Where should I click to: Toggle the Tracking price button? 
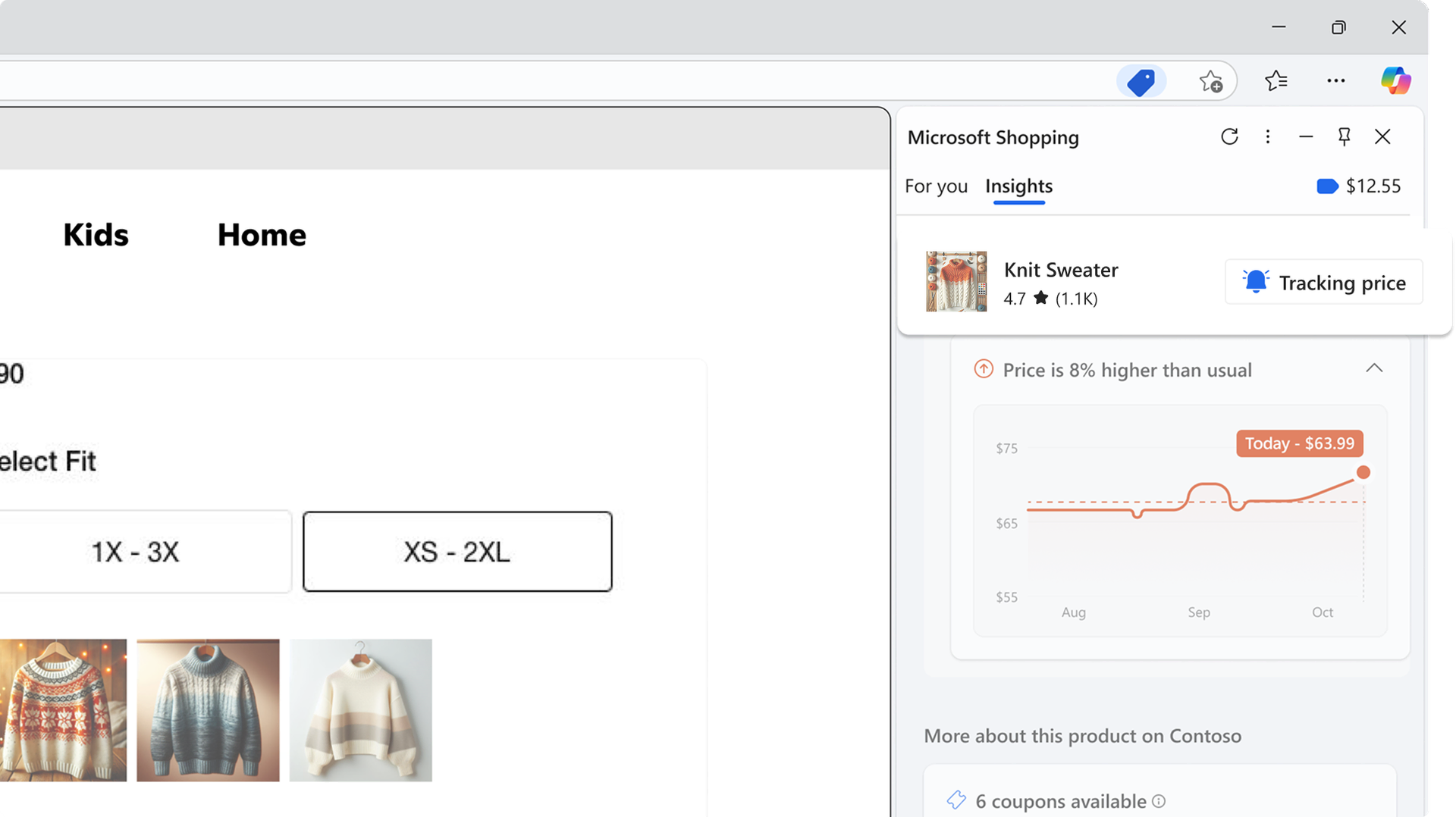pos(1323,283)
